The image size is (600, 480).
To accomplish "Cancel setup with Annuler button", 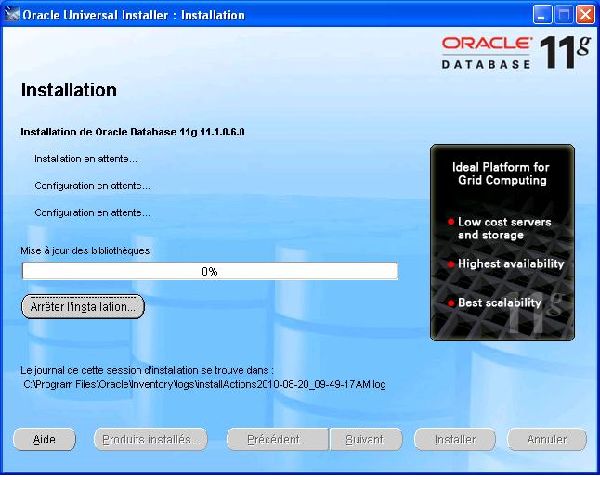I will click(x=547, y=439).
